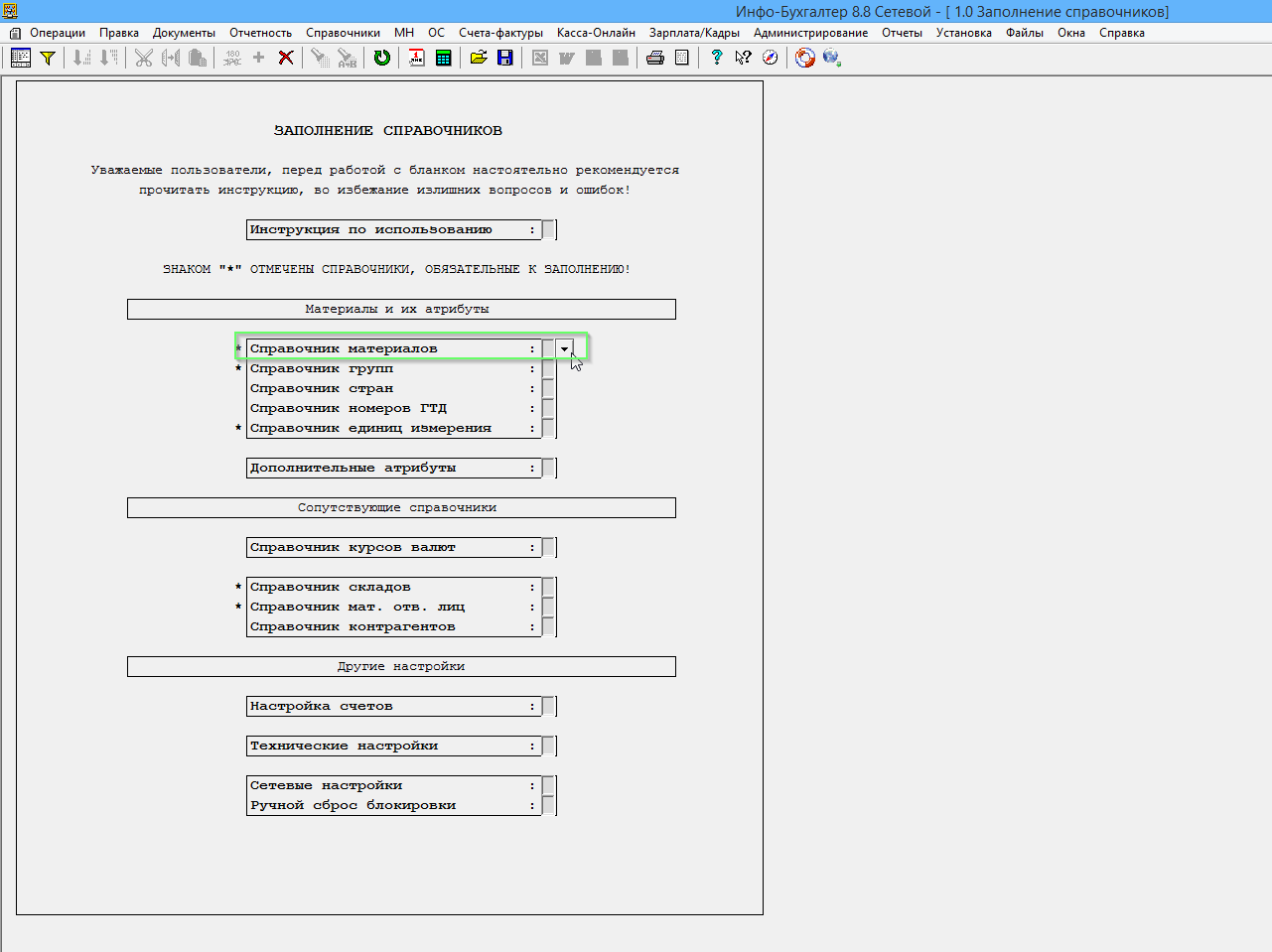Open Инструкция по использованию
The width and height of the screenshot is (1272, 952).
pyautogui.click(x=387, y=230)
